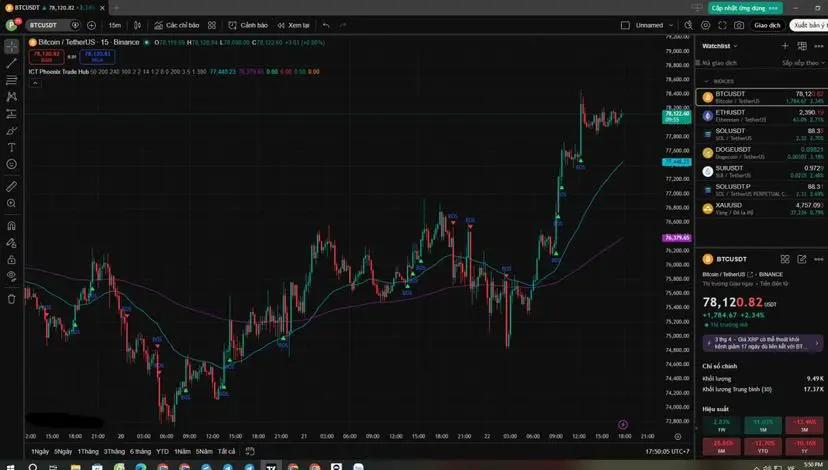828x470 pixels.
Task: Open Các chỉ báo indicators
Action: (177, 25)
